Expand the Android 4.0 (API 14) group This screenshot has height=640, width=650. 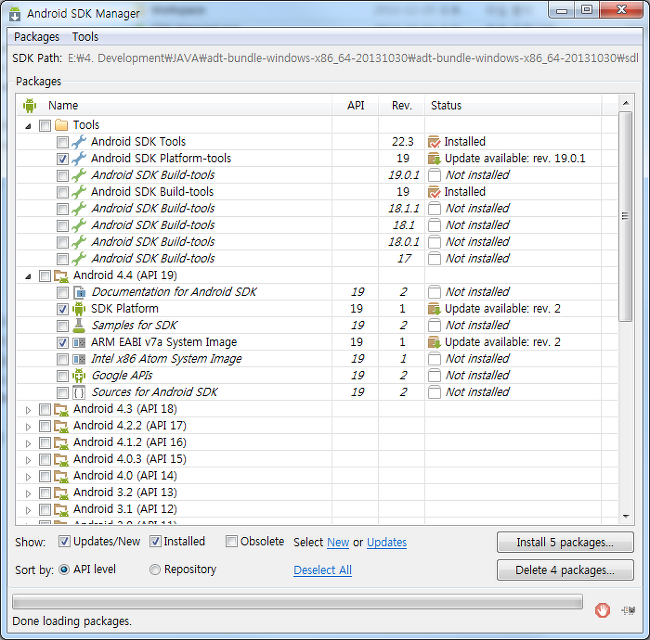(x=28, y=477)
